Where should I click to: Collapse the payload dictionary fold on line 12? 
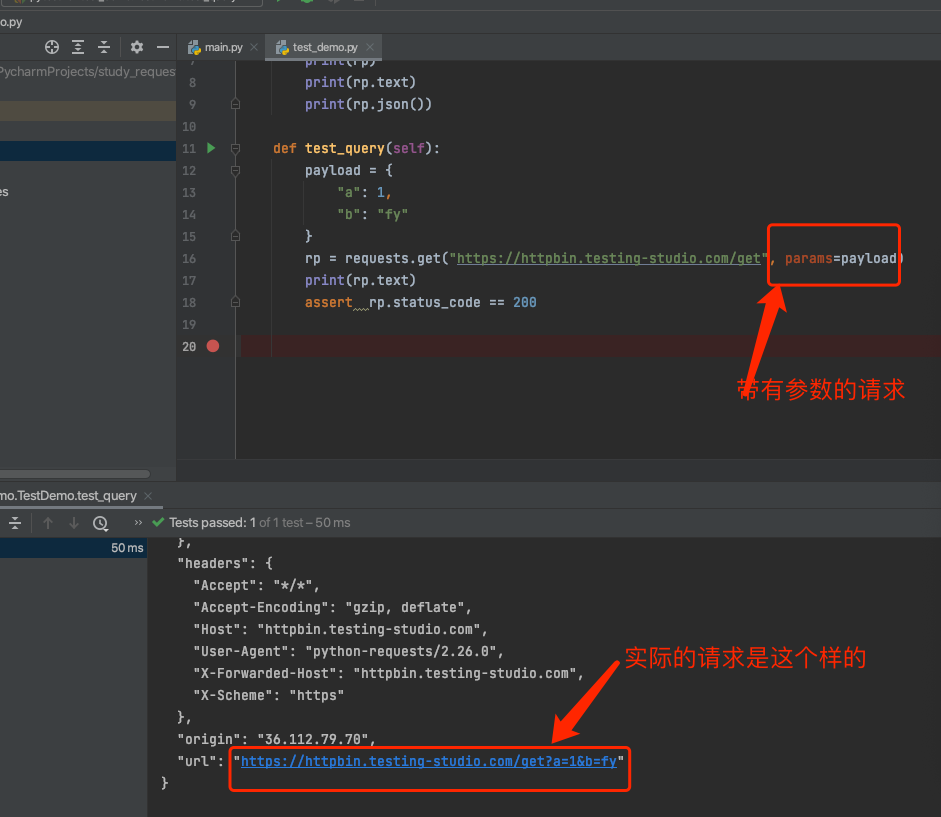coord(235,170)
